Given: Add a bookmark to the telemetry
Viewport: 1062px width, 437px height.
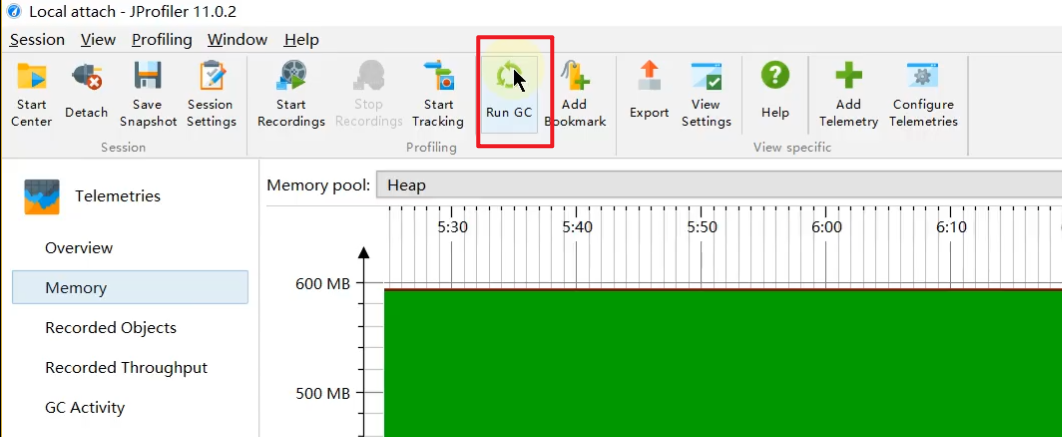Looking at the screenshot, I should click(x=575, y=95).
